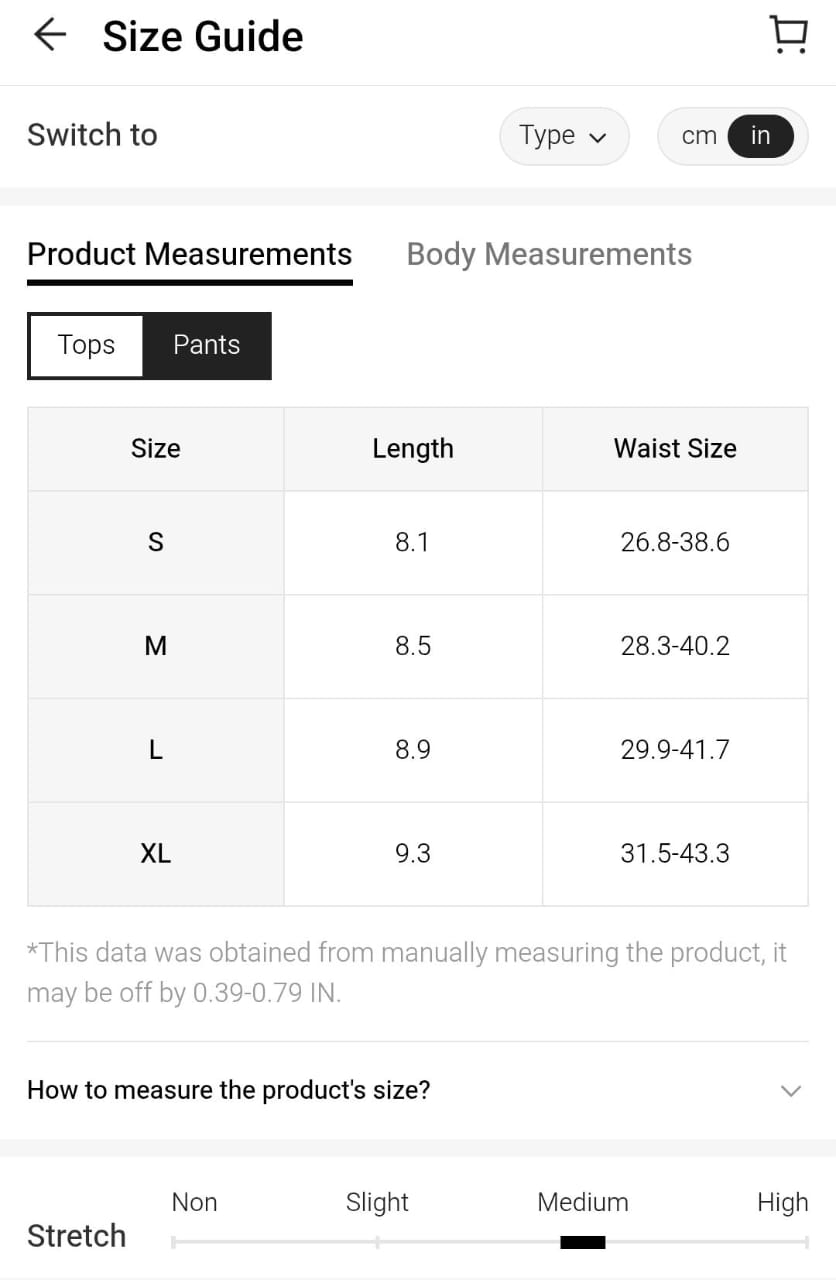Click the chevron beside the measuring question
The width and height of the screenshot is (836, 1280).
pyautogui.click(x=790, y=1090)
